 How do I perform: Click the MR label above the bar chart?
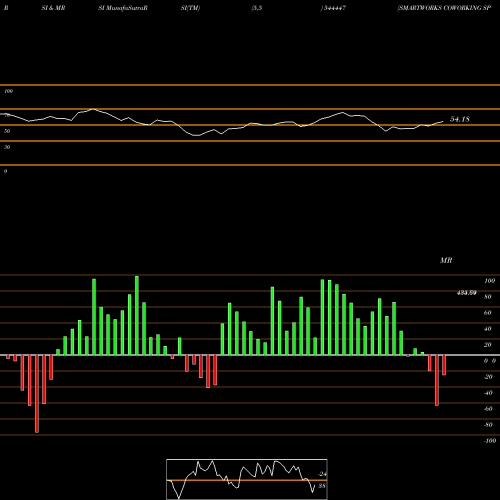(x=446, y=260)
